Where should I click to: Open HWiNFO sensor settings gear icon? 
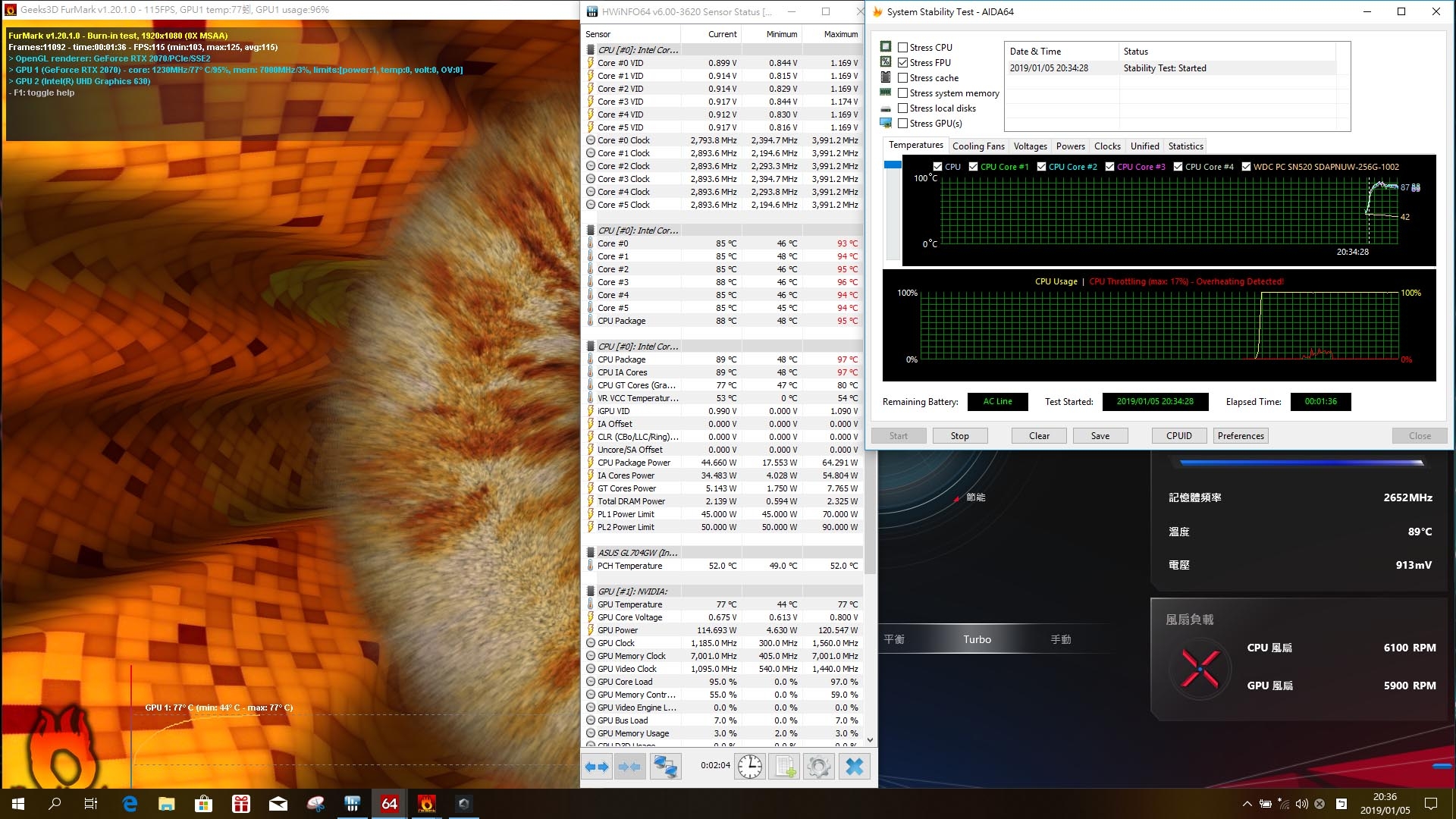pyautogui.click(x=818, y=767)
